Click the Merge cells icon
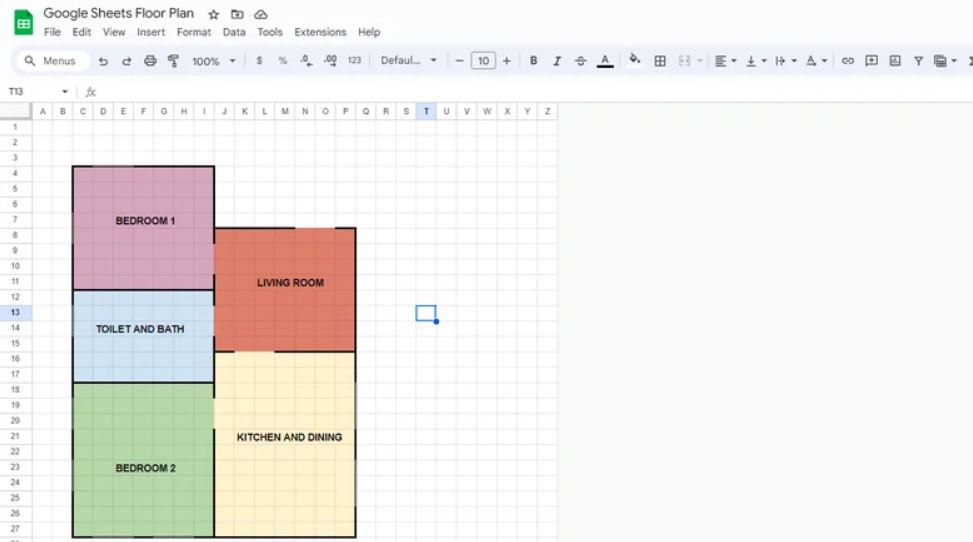The width and height of the screenshot is (973, 542). click(x=684, y=61)
